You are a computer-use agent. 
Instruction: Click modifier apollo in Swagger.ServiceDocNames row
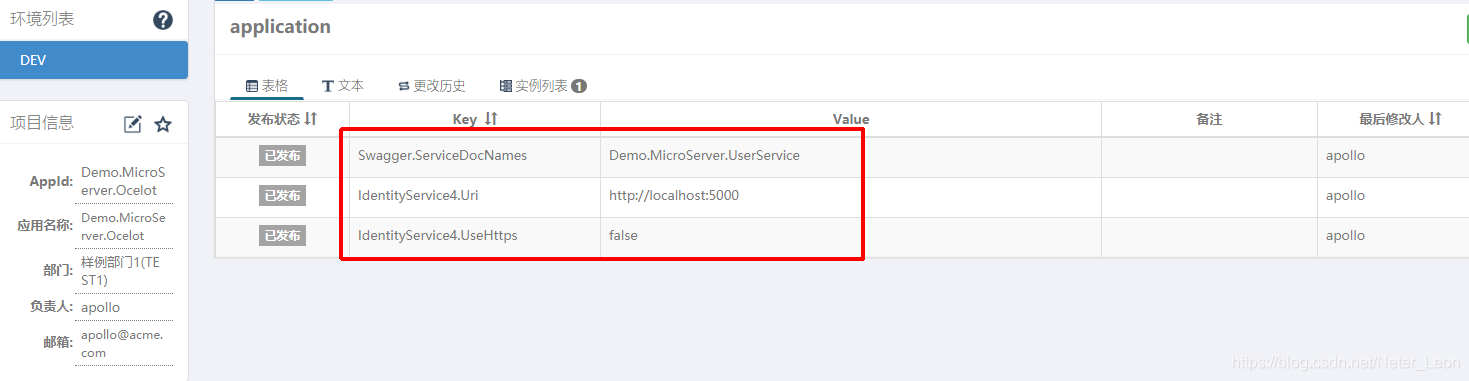tap(1345, 156)
